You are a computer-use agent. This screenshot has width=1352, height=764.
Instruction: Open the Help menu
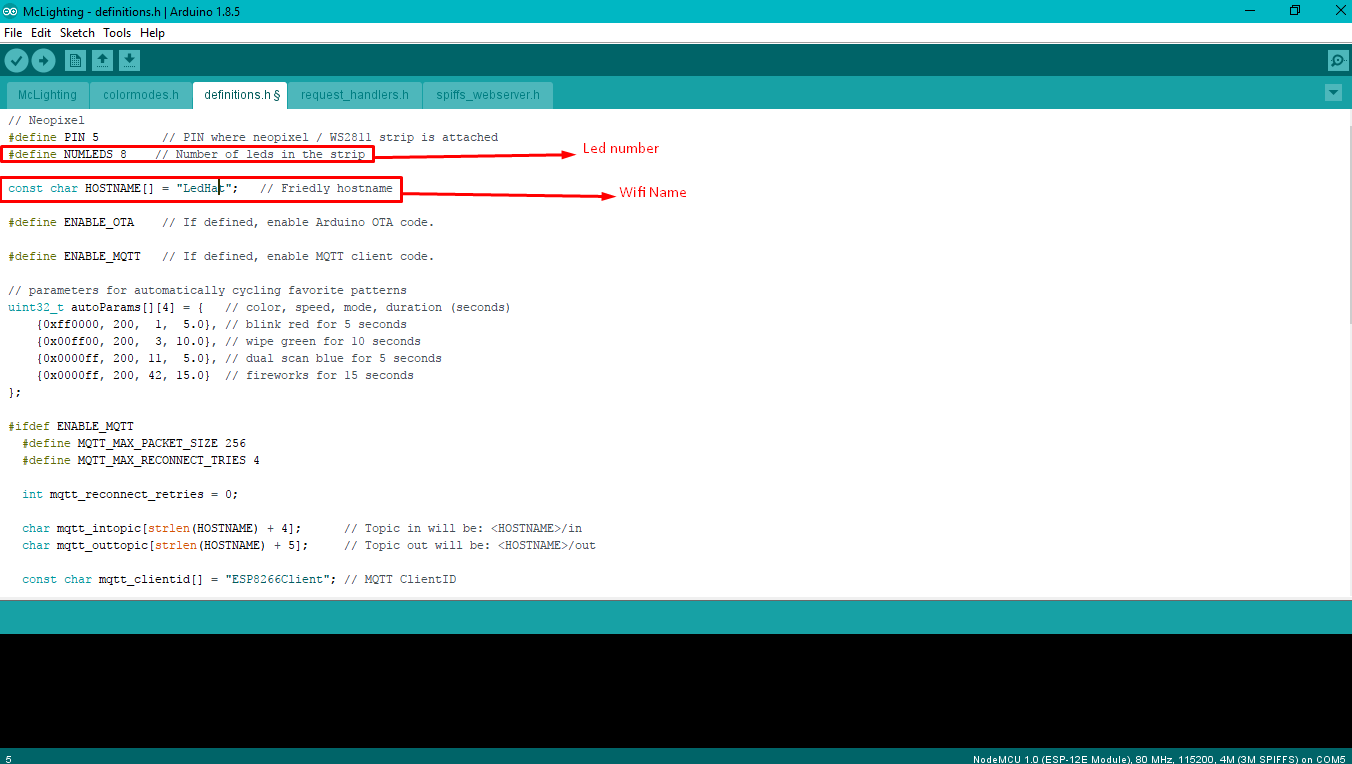152,32
